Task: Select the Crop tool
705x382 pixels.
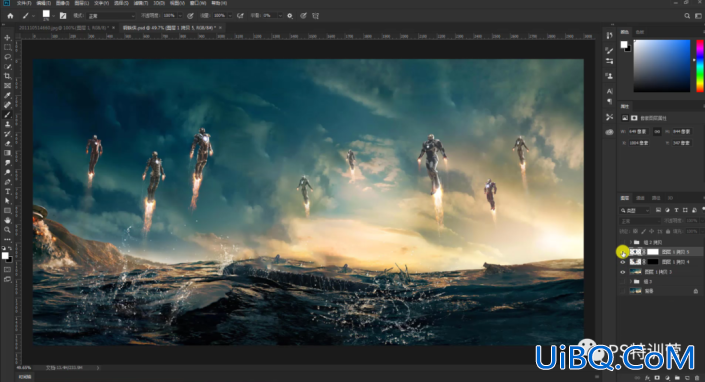Action: (x=8, y=76)
